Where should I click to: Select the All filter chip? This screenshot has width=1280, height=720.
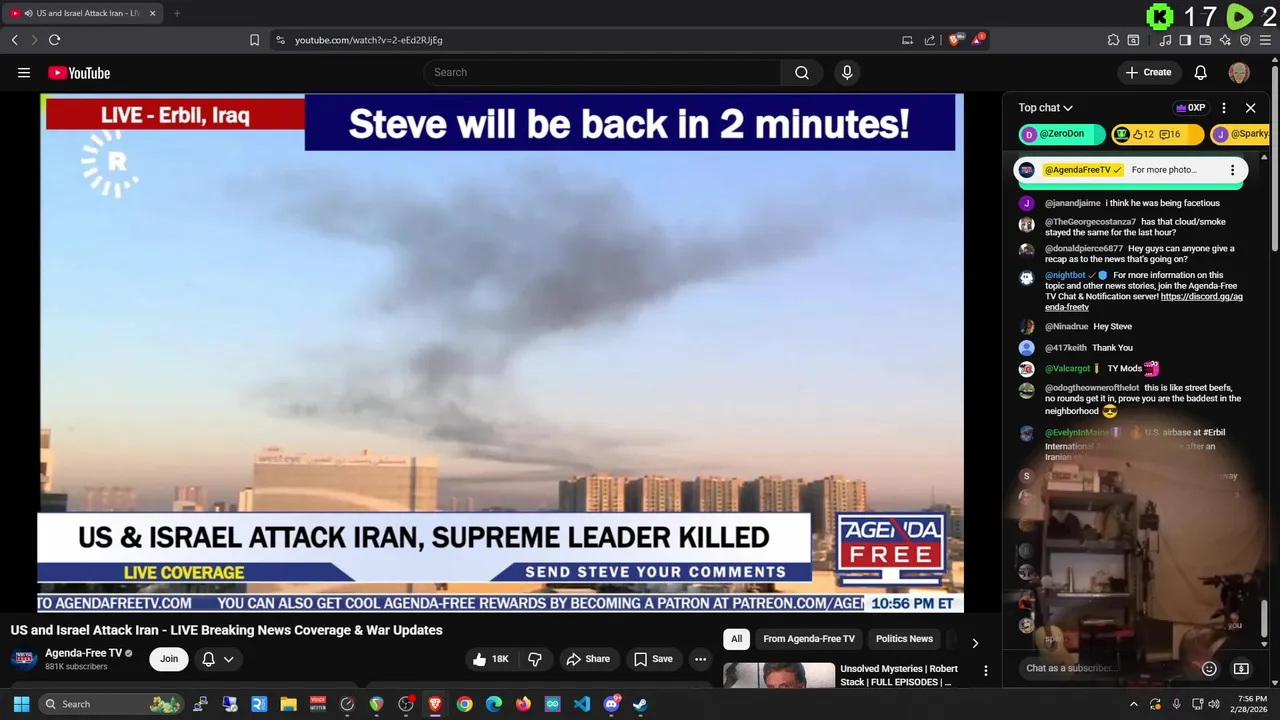coord(736,639)
